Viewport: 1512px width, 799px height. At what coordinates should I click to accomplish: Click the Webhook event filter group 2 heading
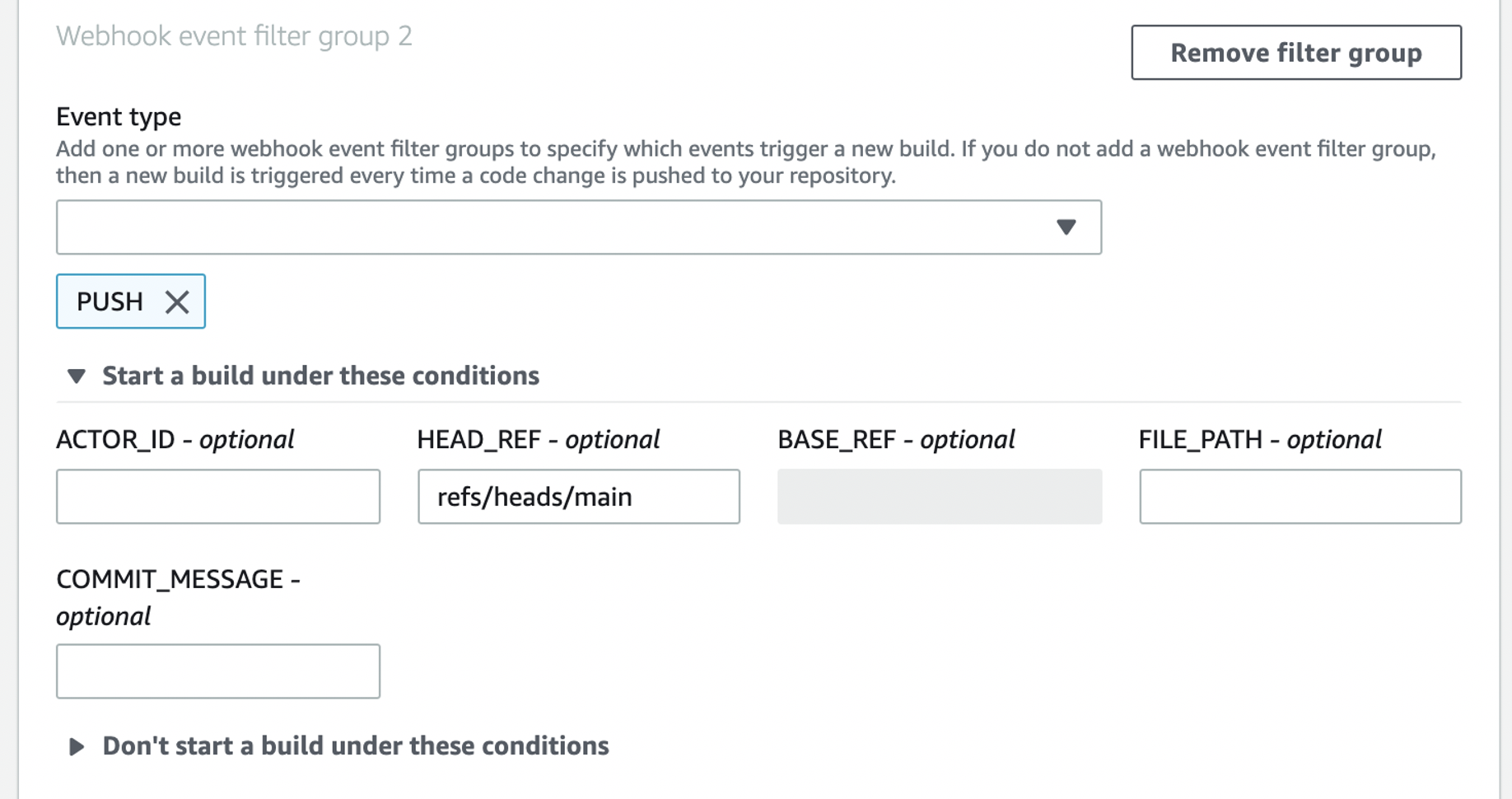(235, 36)
